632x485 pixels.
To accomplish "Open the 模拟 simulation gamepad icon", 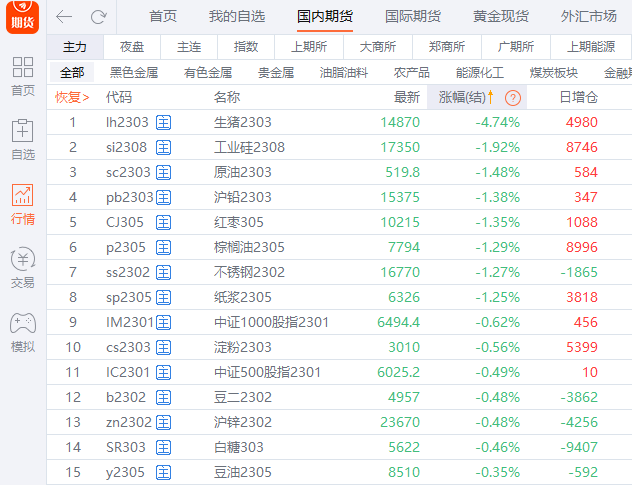I will point(22,332).
